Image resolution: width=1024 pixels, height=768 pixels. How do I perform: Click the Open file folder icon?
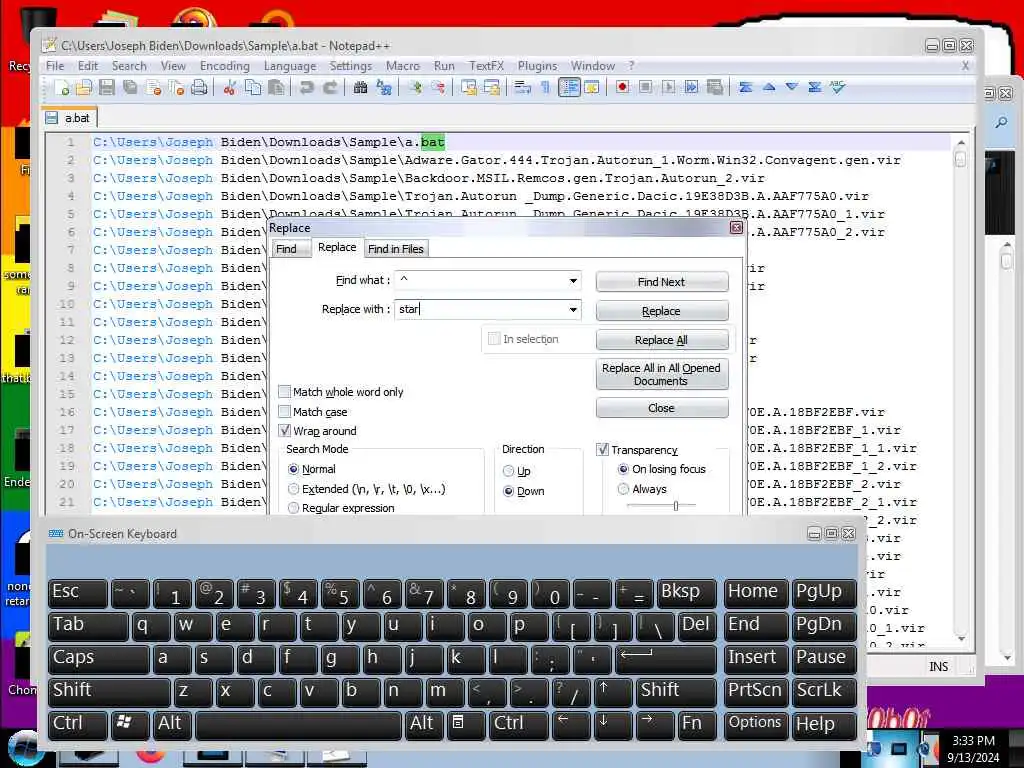(x=84, y=88)
